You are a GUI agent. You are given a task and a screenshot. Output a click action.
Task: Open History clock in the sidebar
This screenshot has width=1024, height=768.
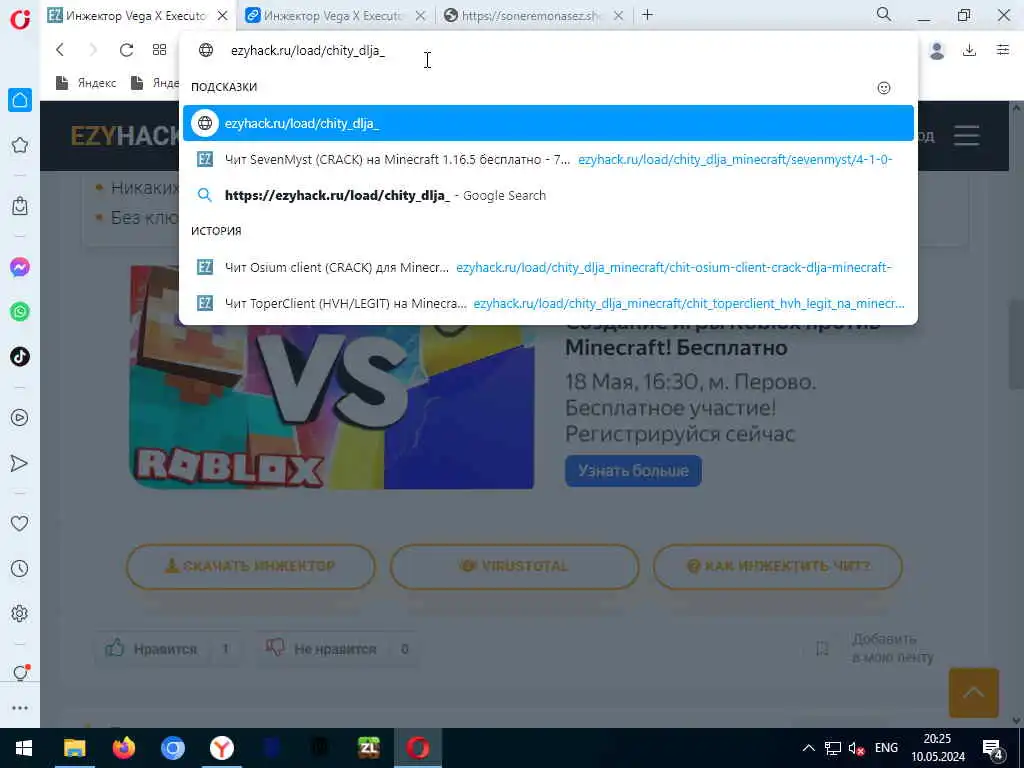tap(20, 568)
